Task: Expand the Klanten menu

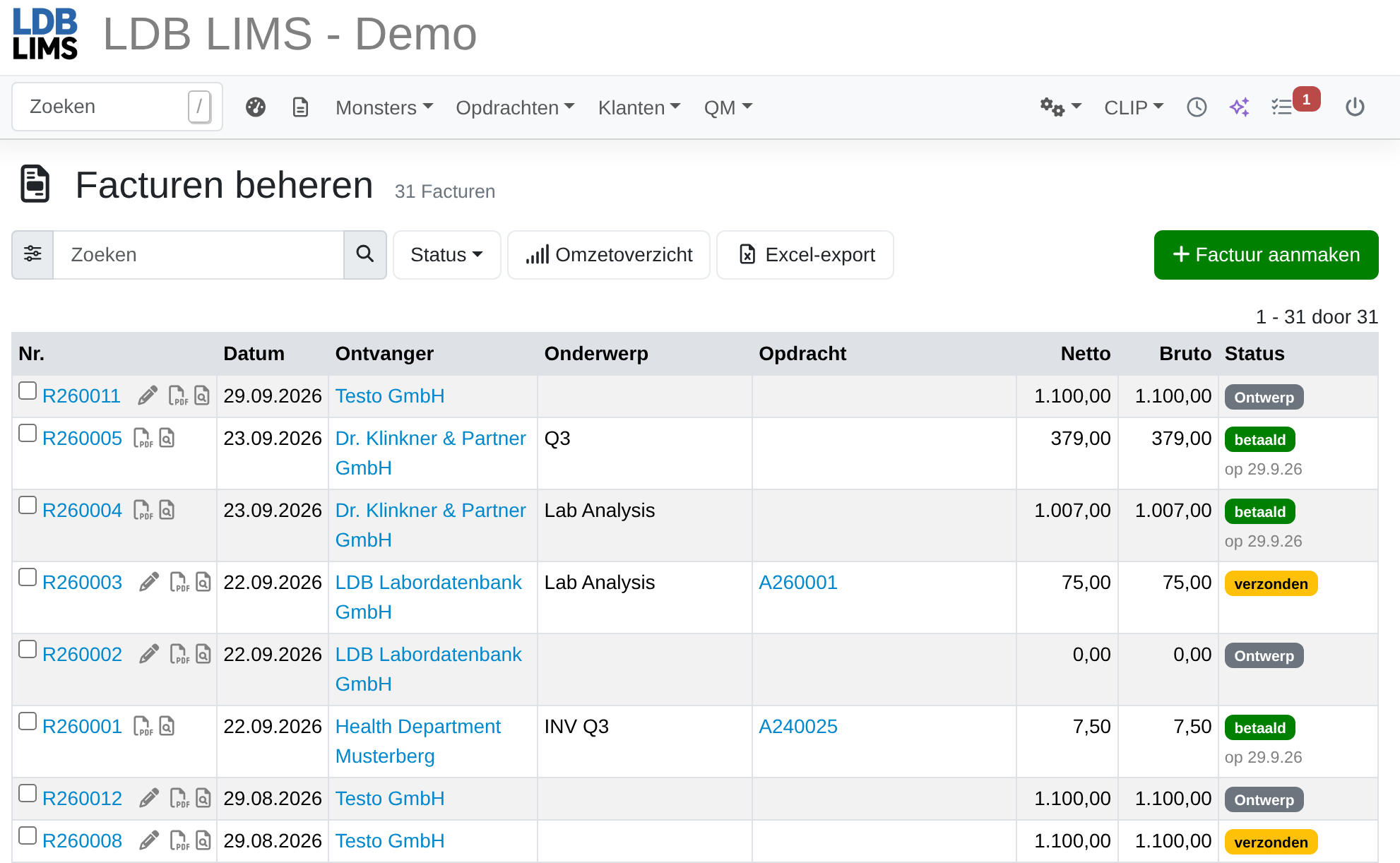Action: [x=639, y=107]
